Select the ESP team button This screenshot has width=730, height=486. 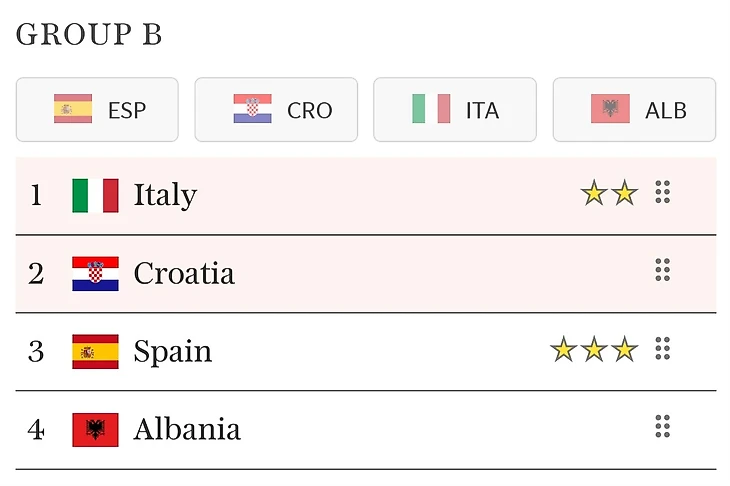97,110
